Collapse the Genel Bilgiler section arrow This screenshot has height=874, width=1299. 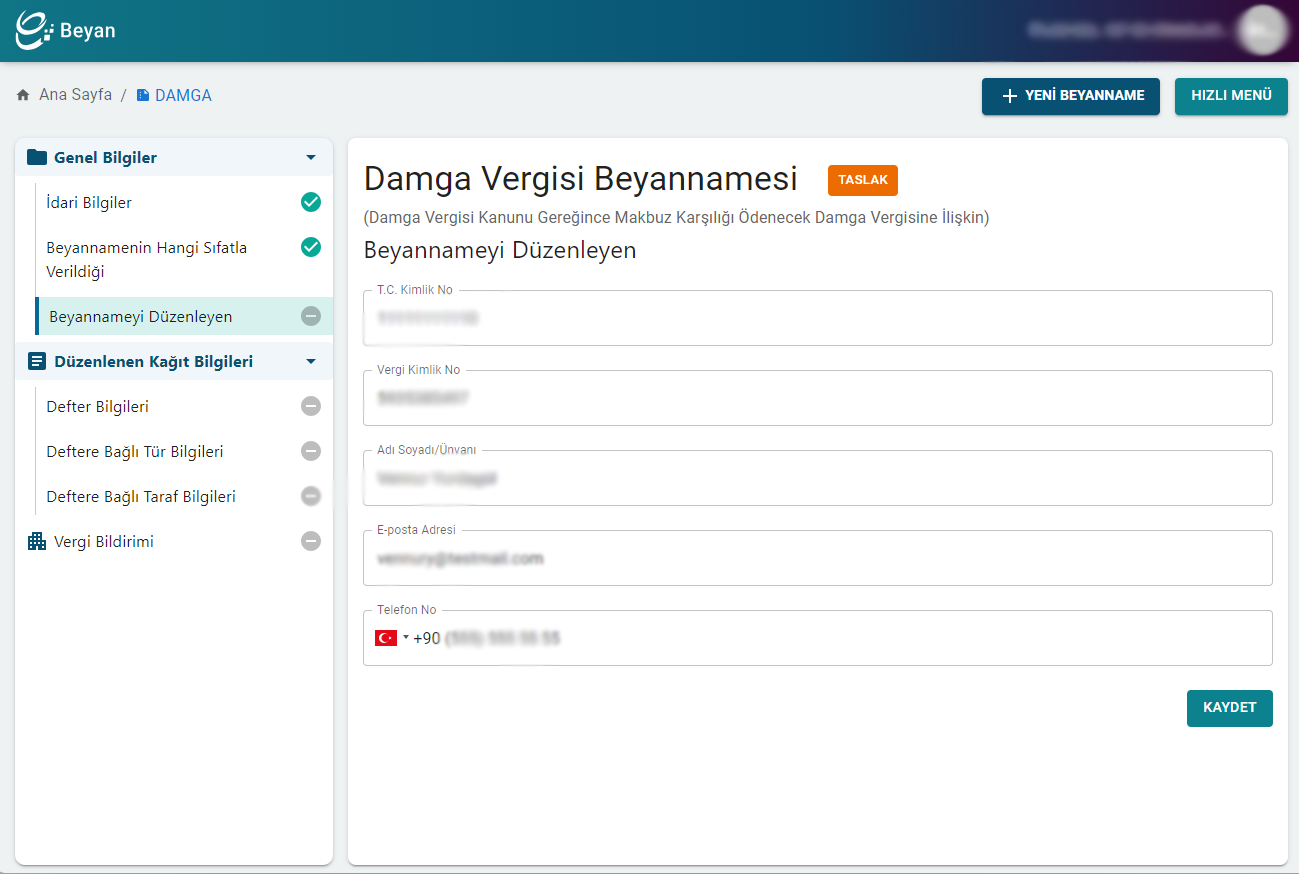(311, 157)
